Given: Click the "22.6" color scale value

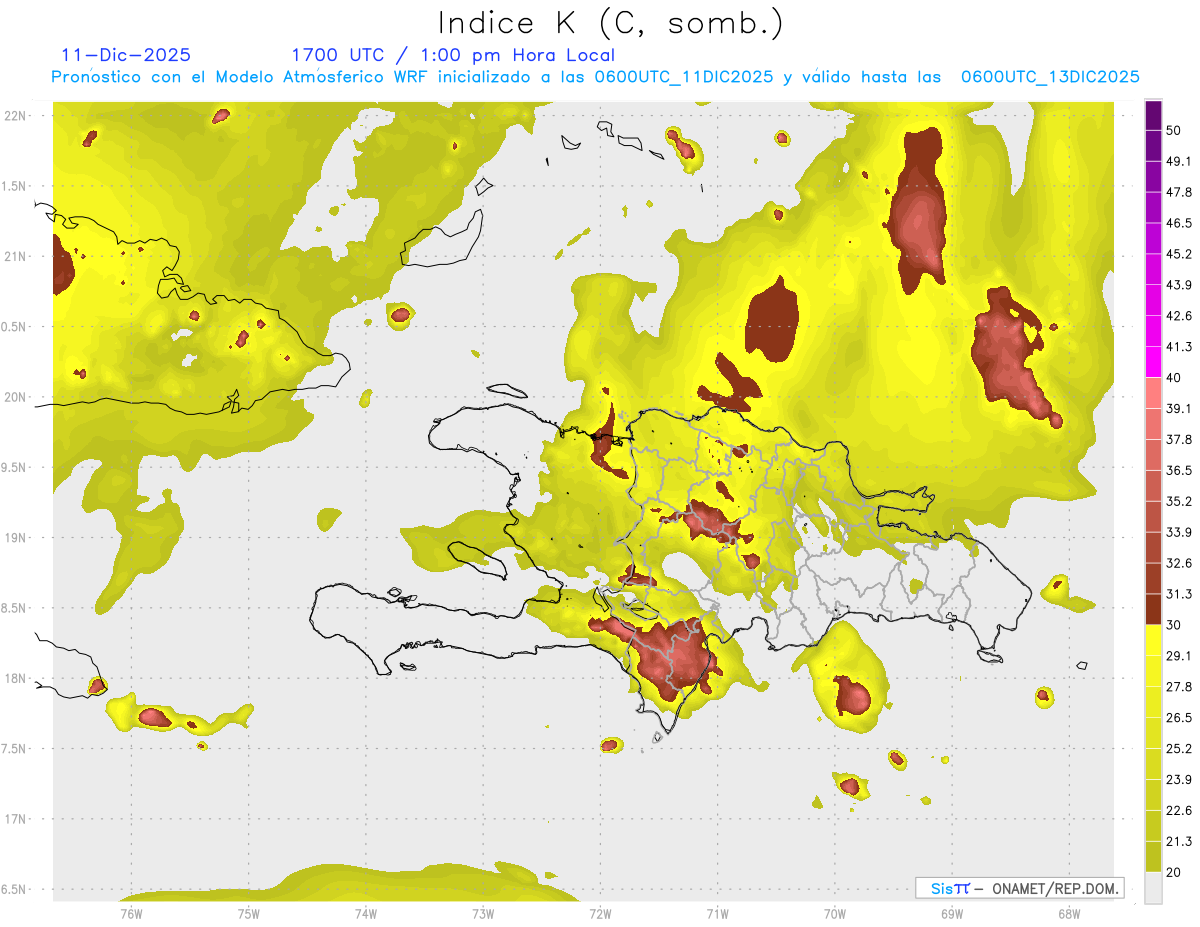Looking at the screenshot, I should pos(1179,811).
